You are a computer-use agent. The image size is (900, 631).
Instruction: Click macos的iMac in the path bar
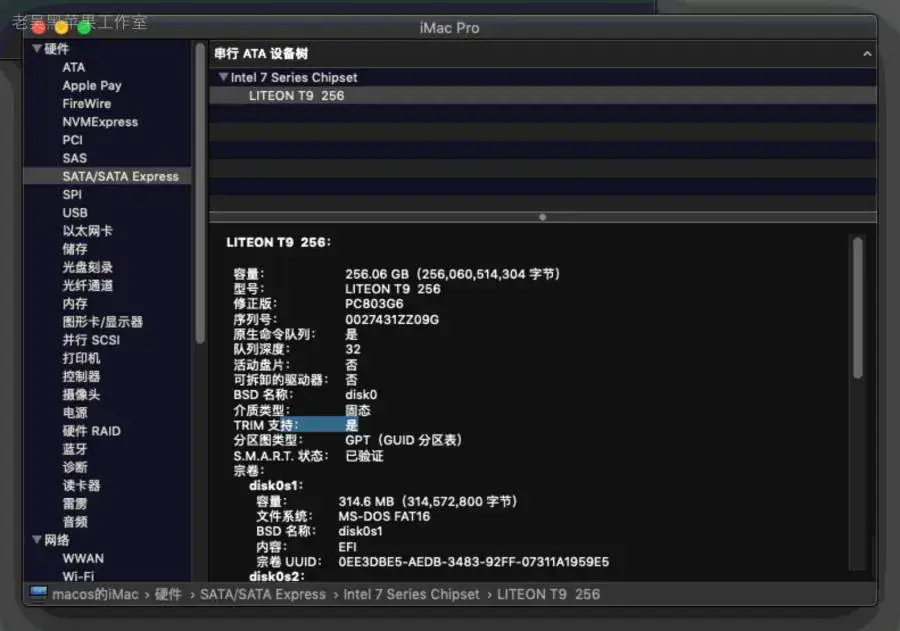click(95, 594)
